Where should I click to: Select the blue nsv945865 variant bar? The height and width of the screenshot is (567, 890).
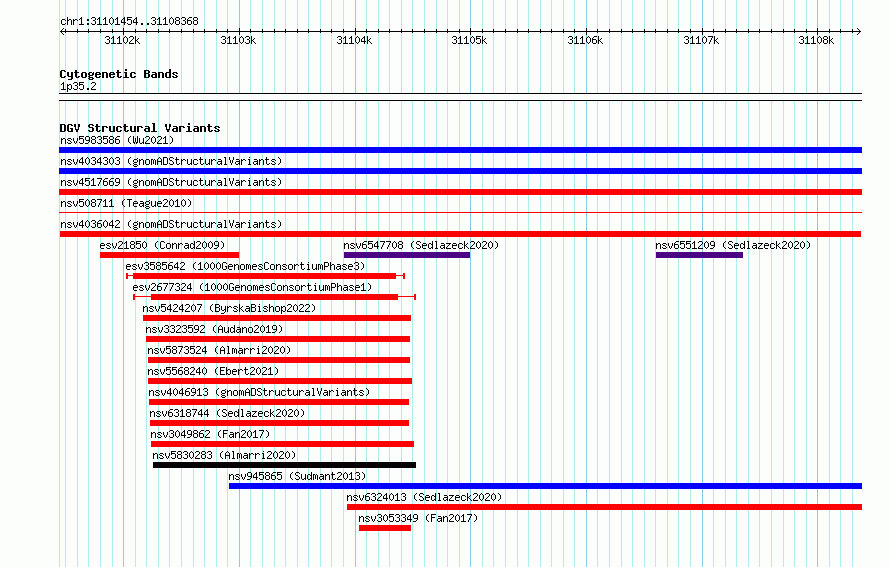click(x=545, y=486)
